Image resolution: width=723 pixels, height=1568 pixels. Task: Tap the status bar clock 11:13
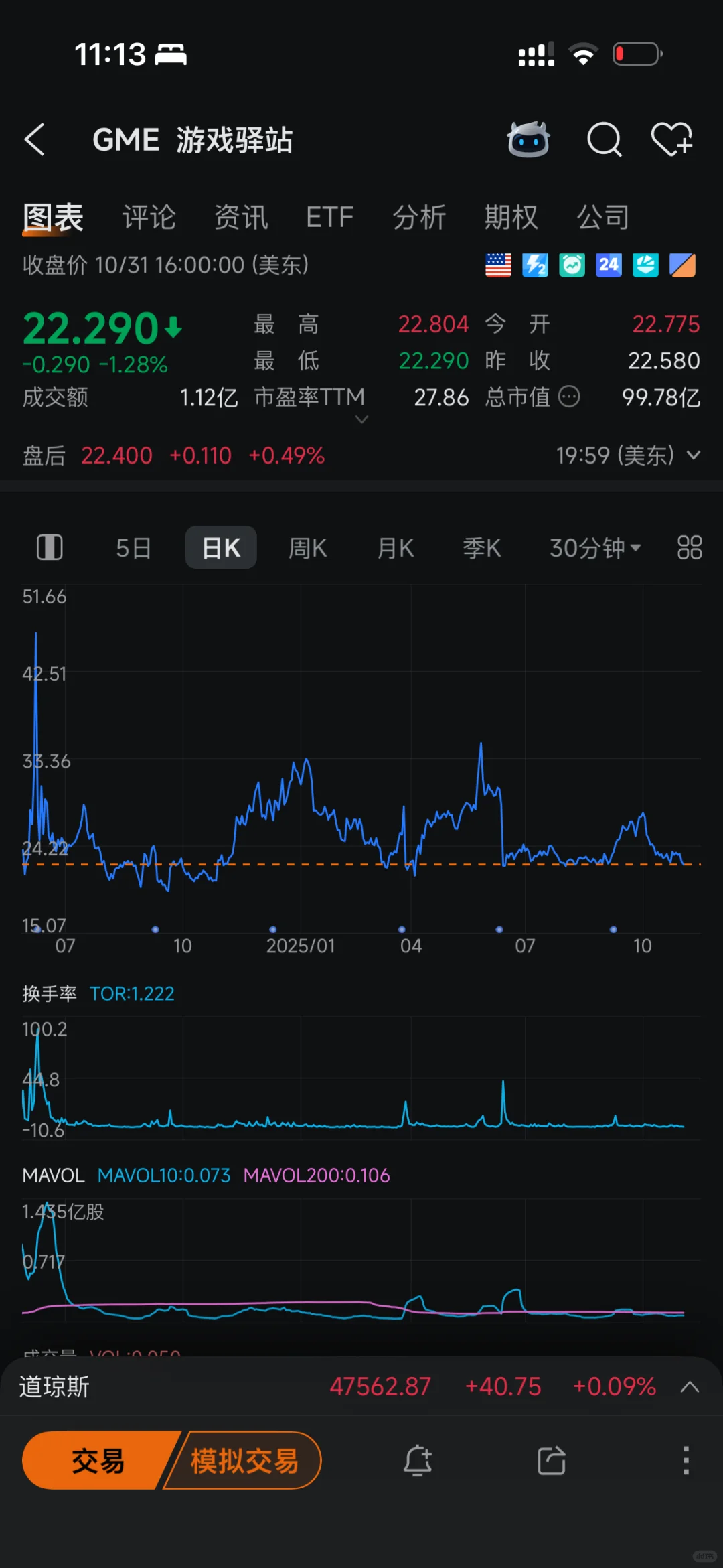coord(110,54)
